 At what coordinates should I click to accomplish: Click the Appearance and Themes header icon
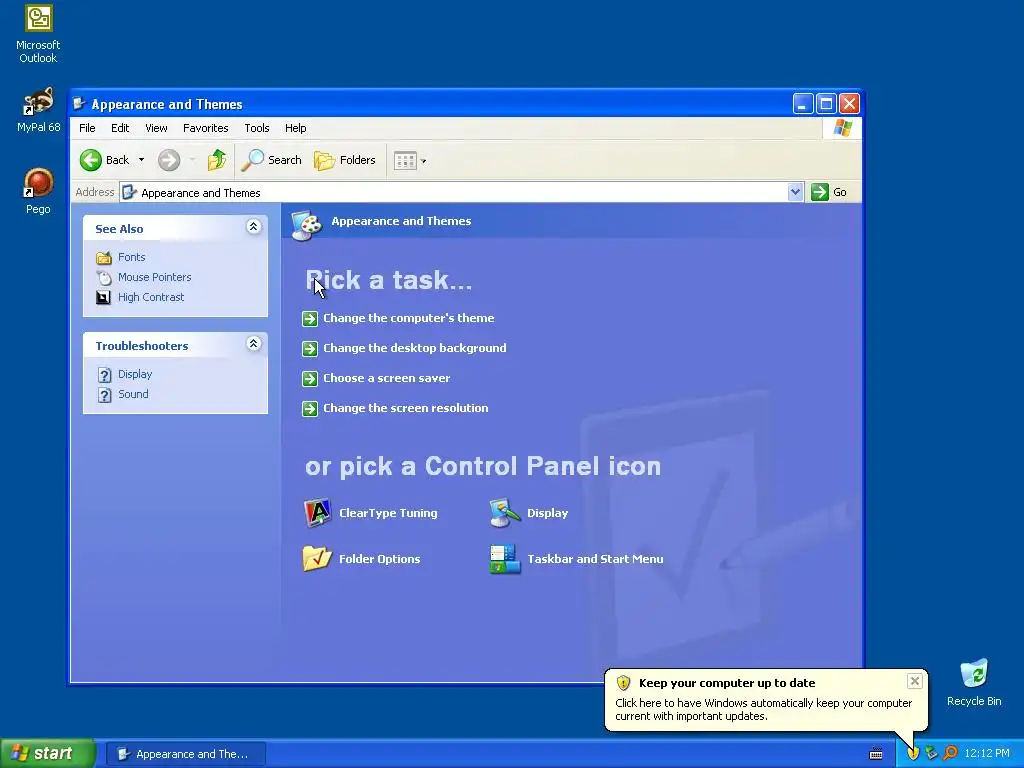click(306, 225)
